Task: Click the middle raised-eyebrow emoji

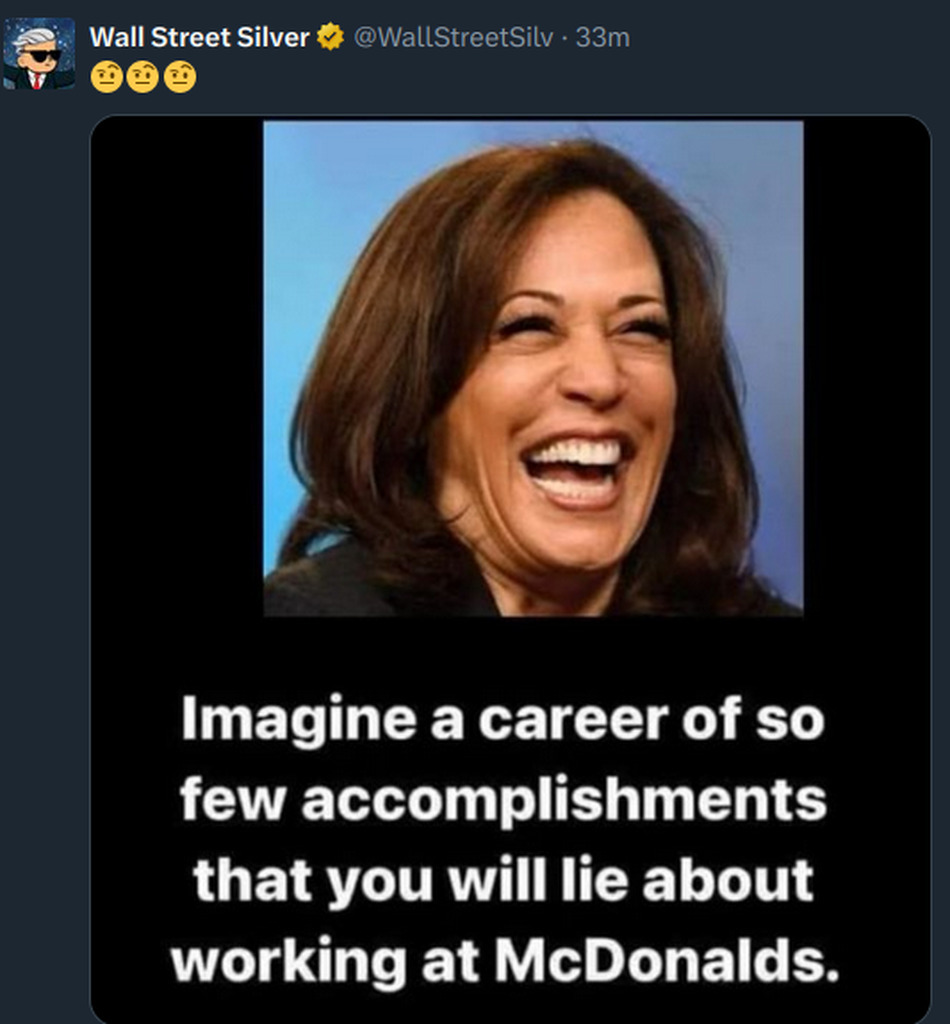Action: pos(143,77)
